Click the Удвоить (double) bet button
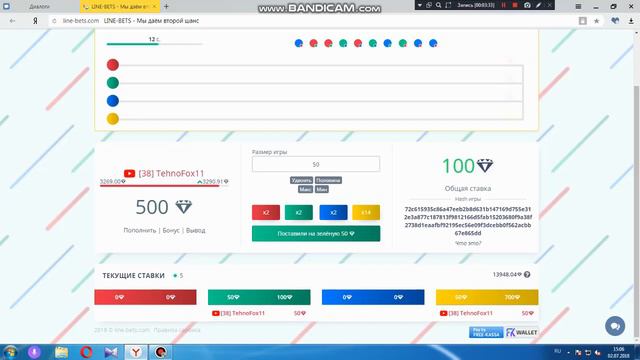640x360 pixels. coord(301,180)
